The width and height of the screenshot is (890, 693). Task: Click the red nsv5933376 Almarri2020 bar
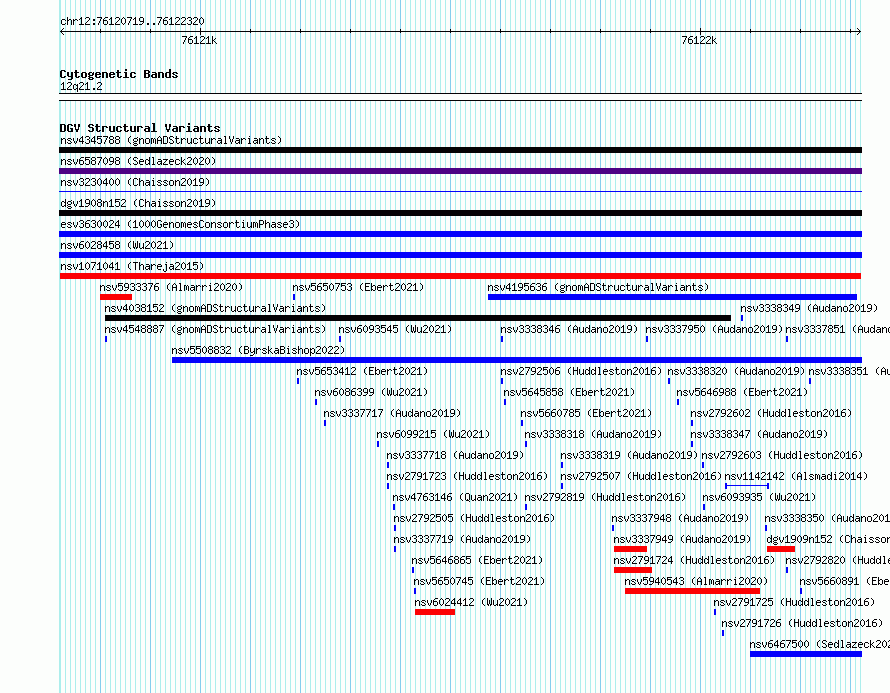click(x=116, y=297)
